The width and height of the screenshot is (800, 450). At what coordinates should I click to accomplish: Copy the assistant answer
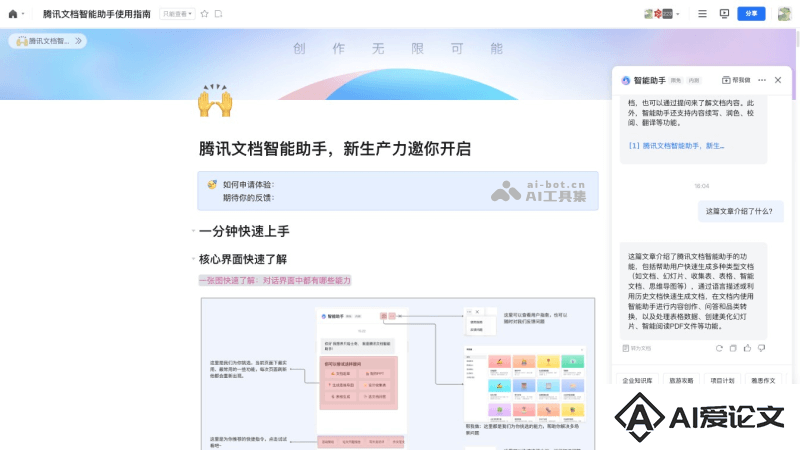pos(733,348)
